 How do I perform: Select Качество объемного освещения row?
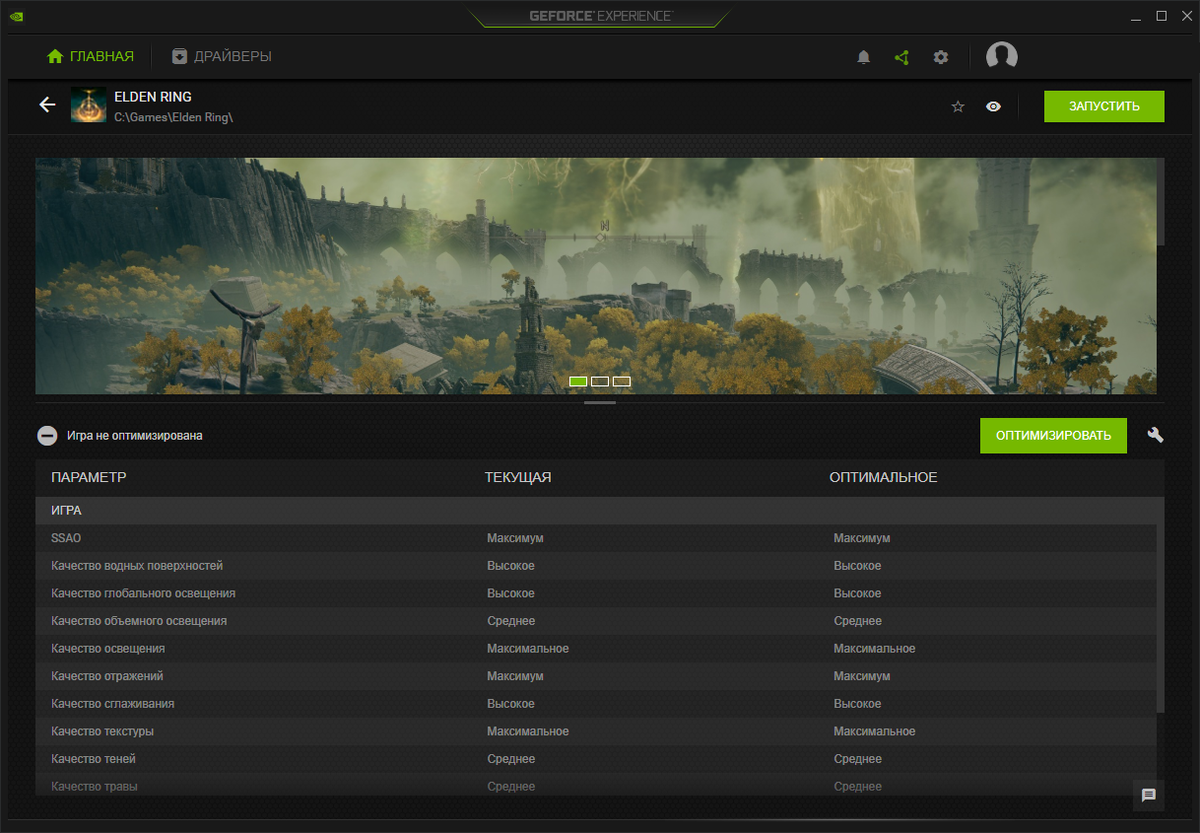pos(596,621)
